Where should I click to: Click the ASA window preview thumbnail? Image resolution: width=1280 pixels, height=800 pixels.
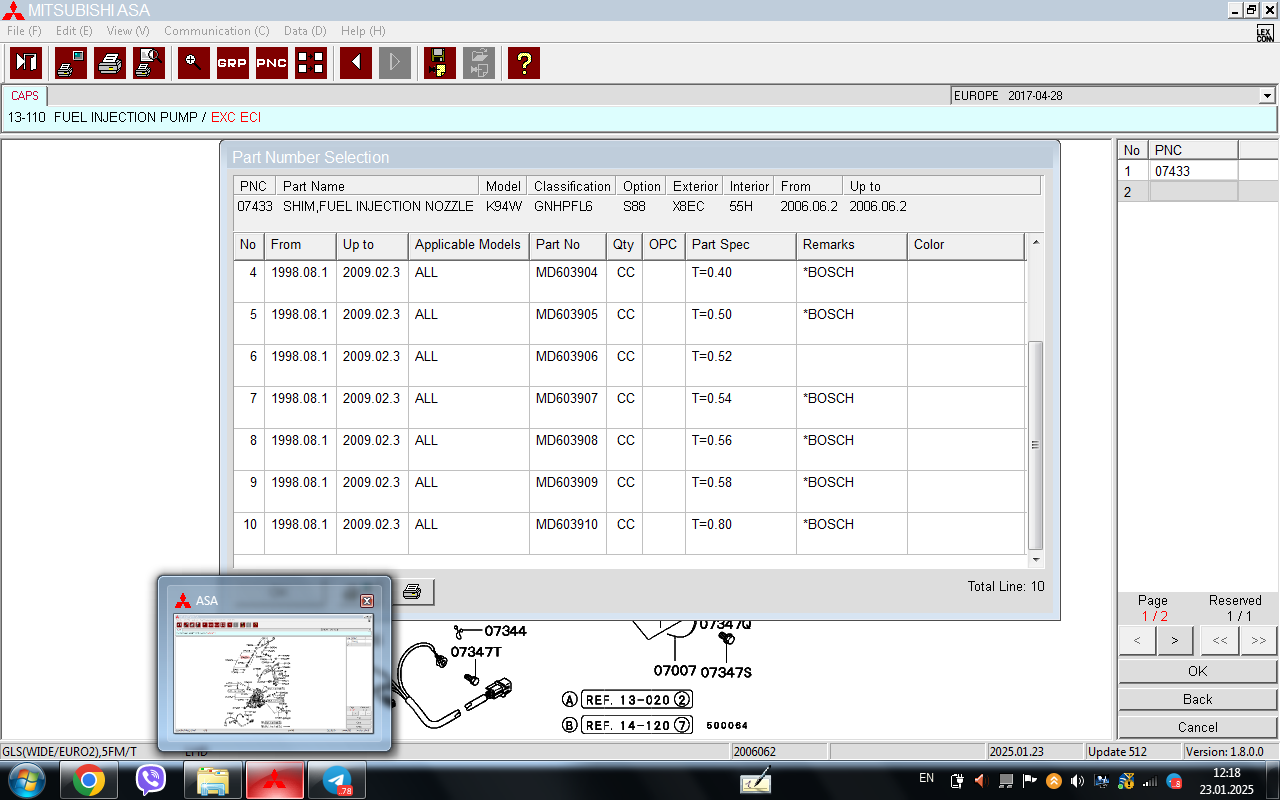[274, 672]
